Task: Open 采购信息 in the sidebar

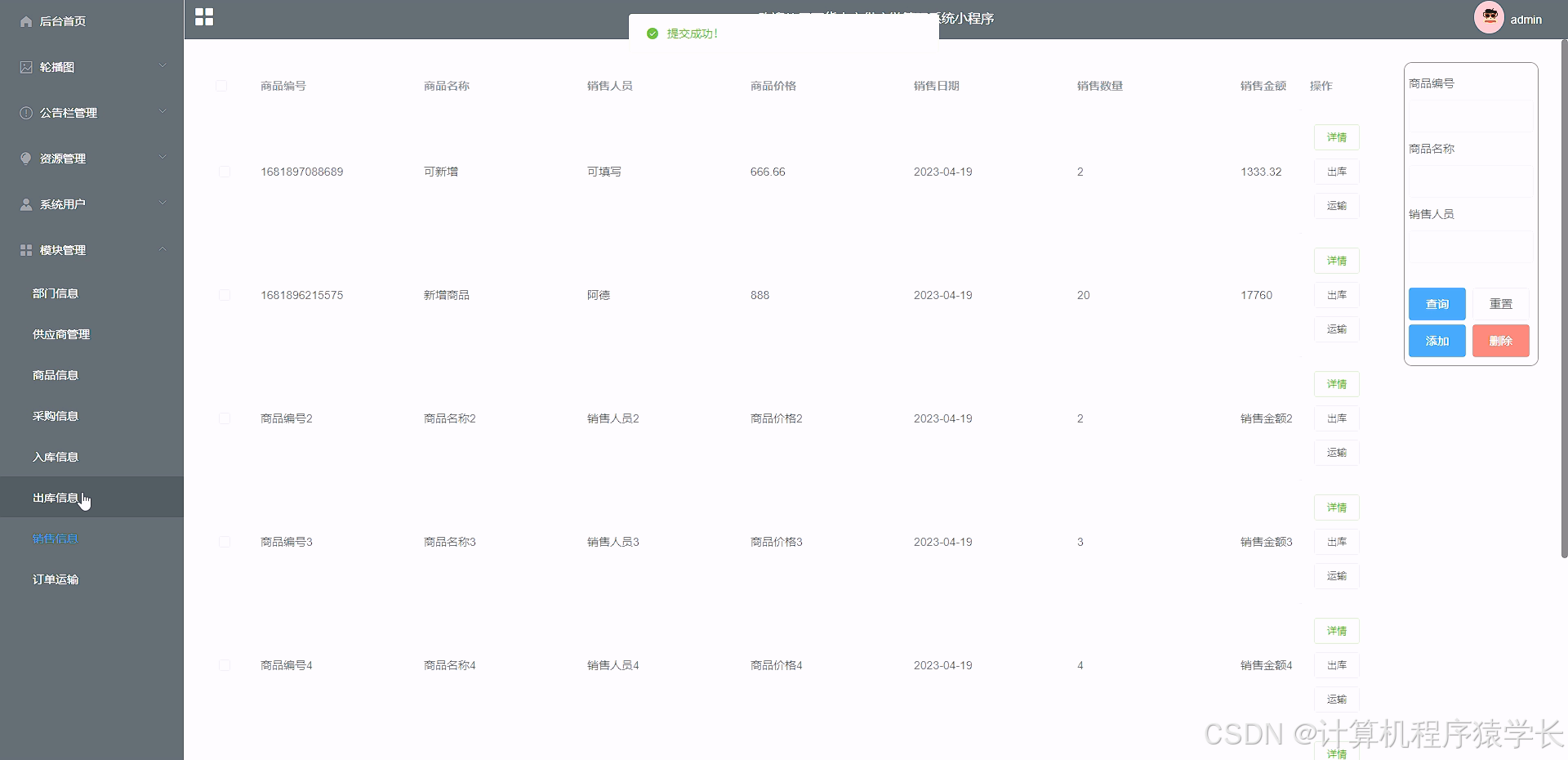Action: [91, 416]
